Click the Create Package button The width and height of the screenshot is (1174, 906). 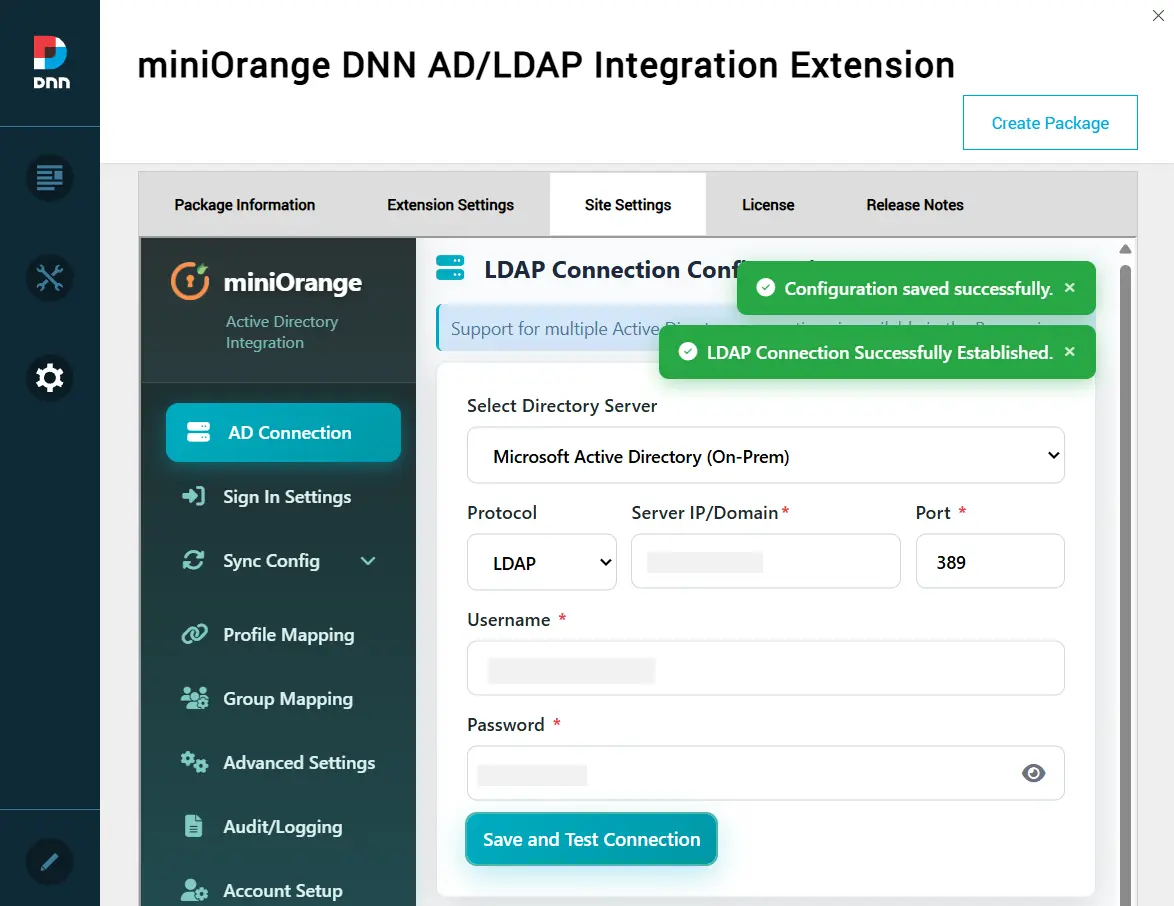tap(1050, 122)
